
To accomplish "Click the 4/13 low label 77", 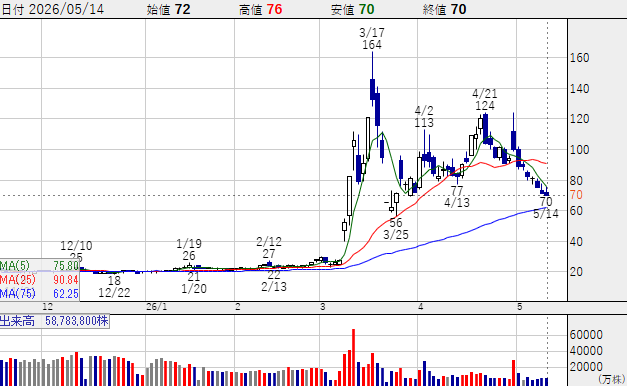I will (x=457, y=190).
